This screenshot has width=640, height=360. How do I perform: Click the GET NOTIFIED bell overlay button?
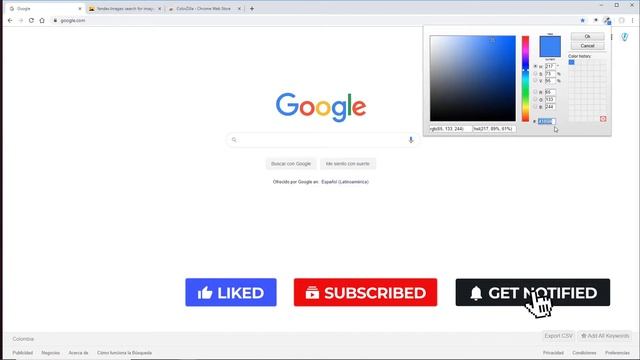[533, 292]
